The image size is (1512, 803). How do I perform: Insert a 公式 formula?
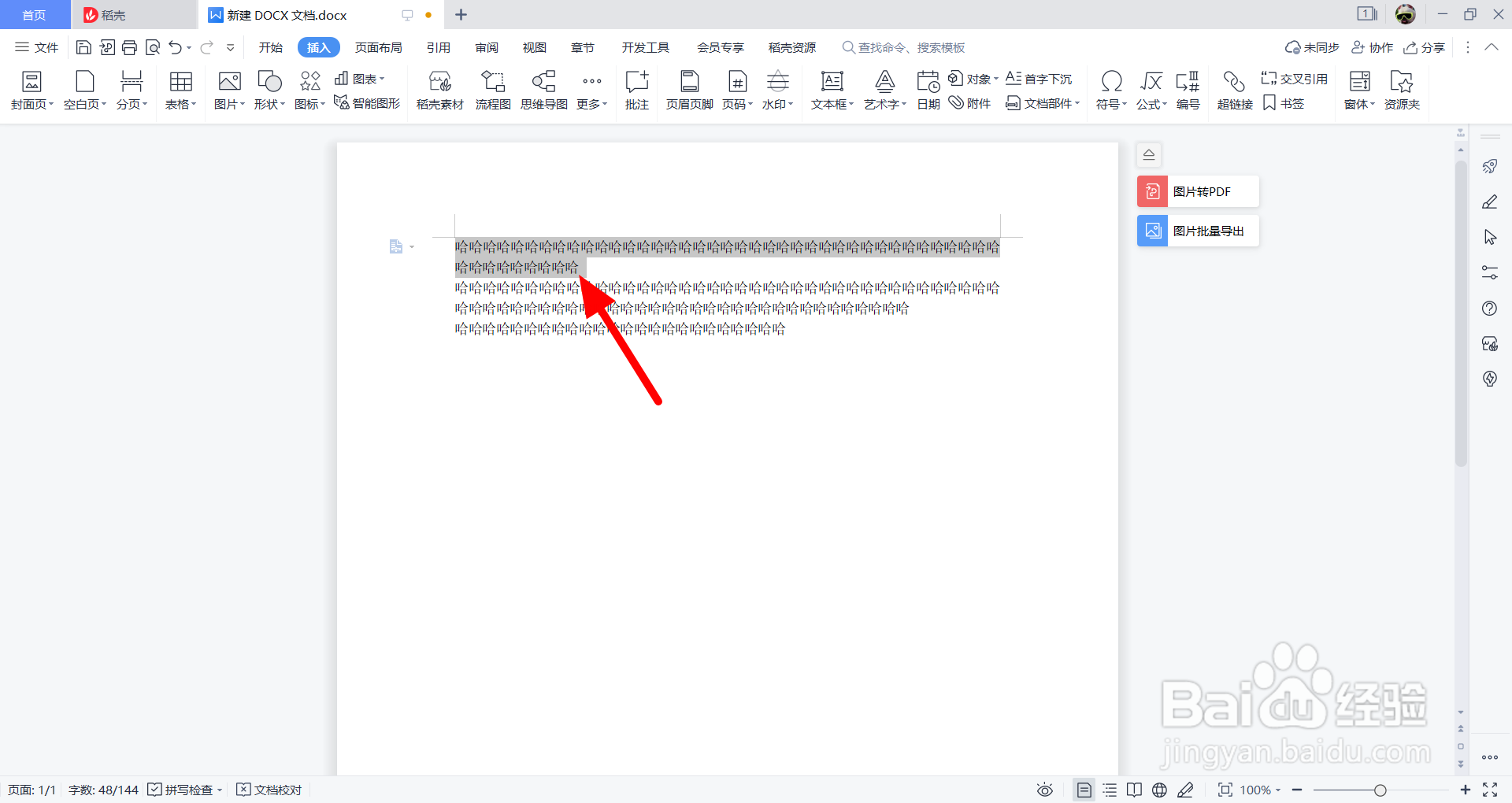(1151, 90)
